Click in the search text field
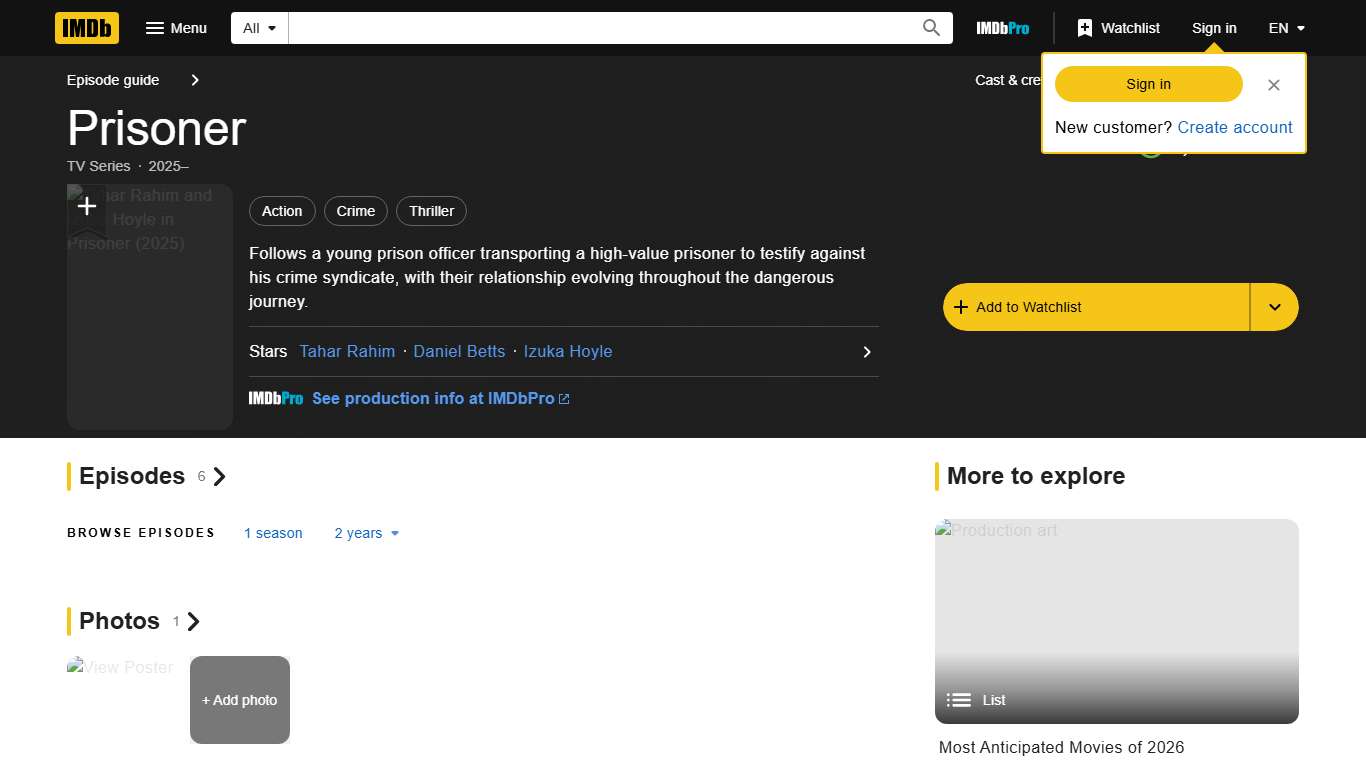The image size is (1366, 768). (600, 28)
